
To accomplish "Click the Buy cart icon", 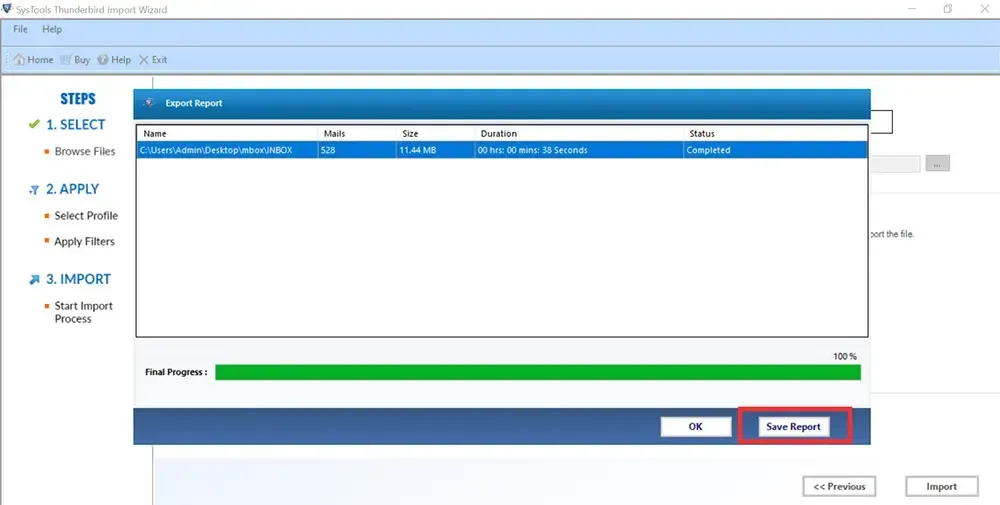I will pyautogui.click(x=66, y=60).
